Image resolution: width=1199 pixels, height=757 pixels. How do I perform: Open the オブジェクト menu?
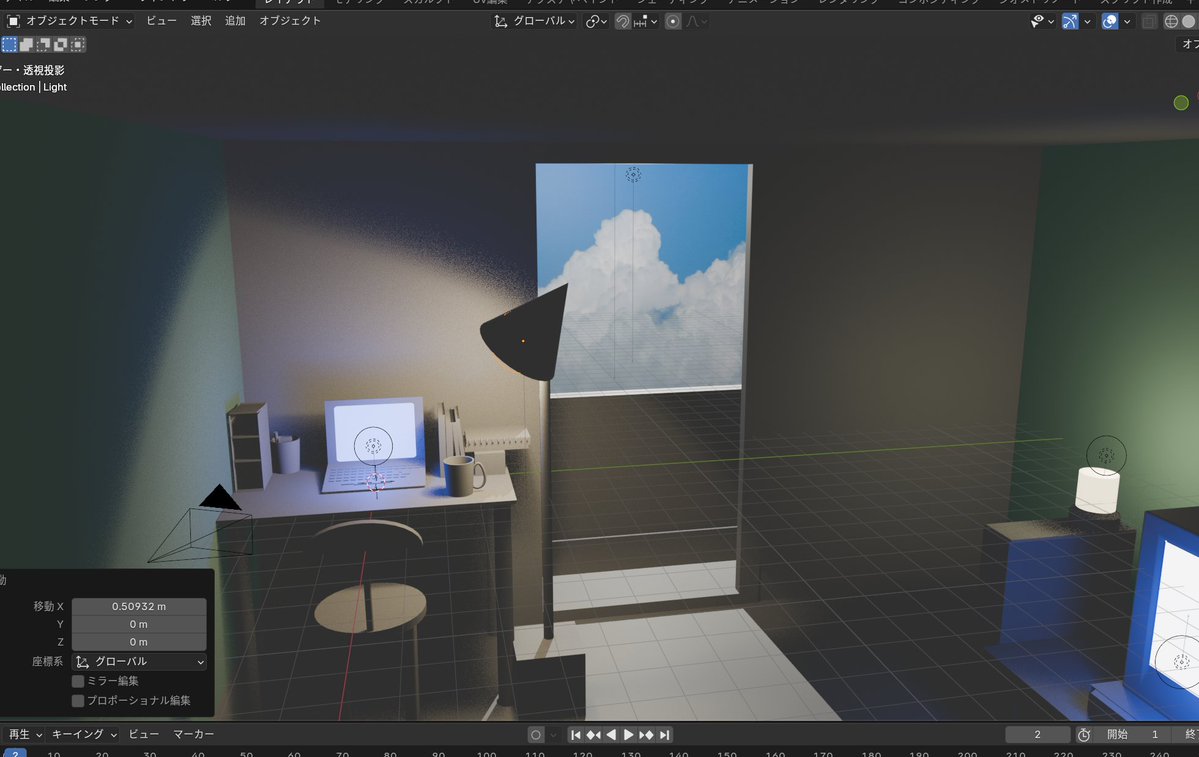[x=290, y=21]
